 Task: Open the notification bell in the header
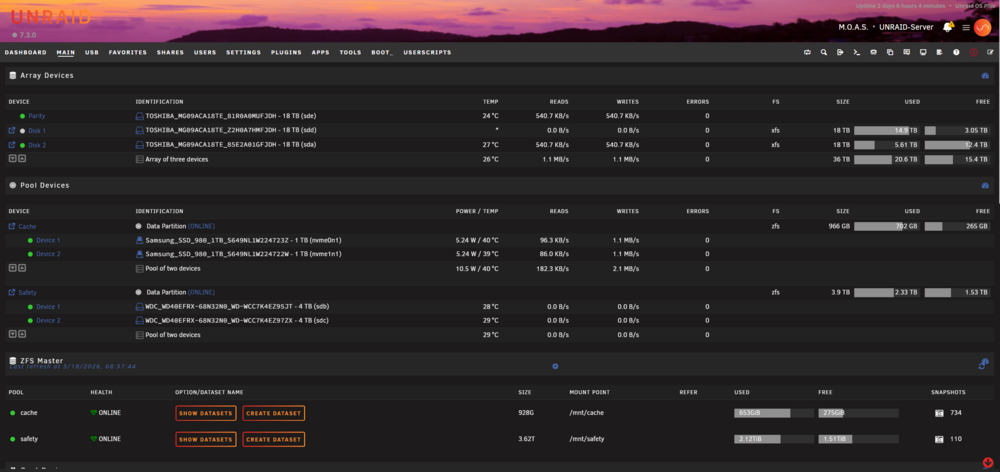pos(948,27)
